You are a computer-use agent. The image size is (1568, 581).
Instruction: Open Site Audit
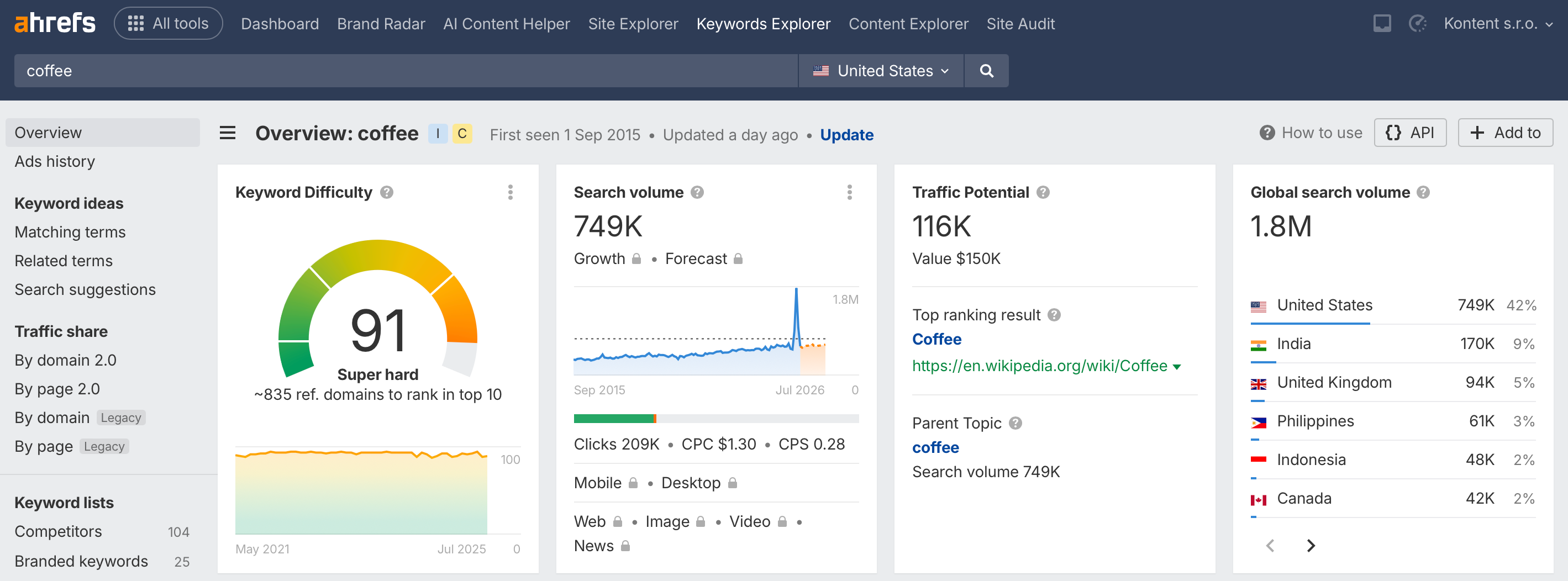pyautogui.click(x=1020, y=24)
